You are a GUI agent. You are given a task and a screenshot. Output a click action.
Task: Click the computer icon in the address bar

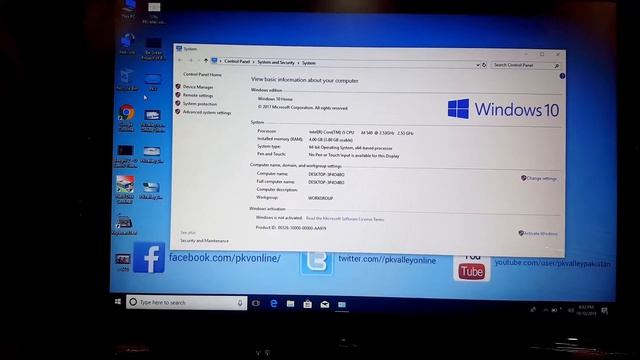214,61
